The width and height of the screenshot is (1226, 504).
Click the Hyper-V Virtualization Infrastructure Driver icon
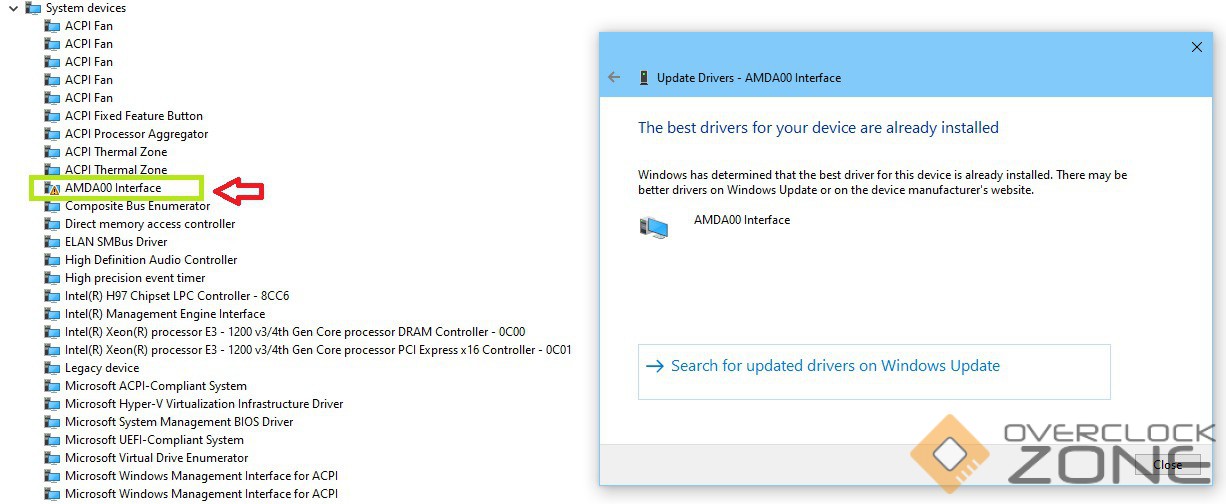(52, 404)
